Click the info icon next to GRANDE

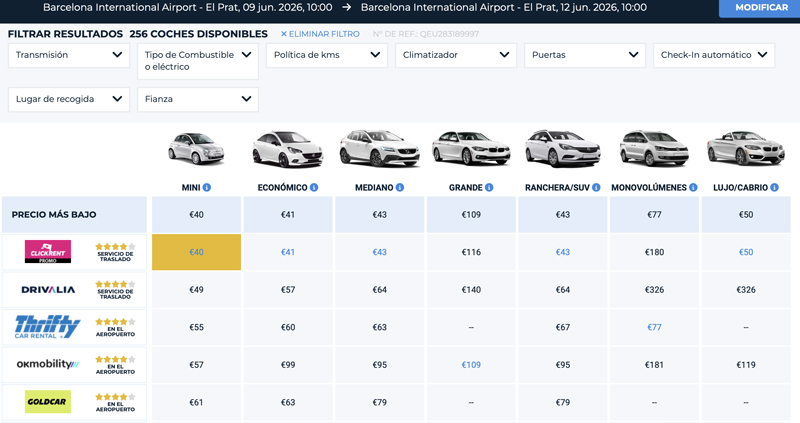[x=489, y=187]
